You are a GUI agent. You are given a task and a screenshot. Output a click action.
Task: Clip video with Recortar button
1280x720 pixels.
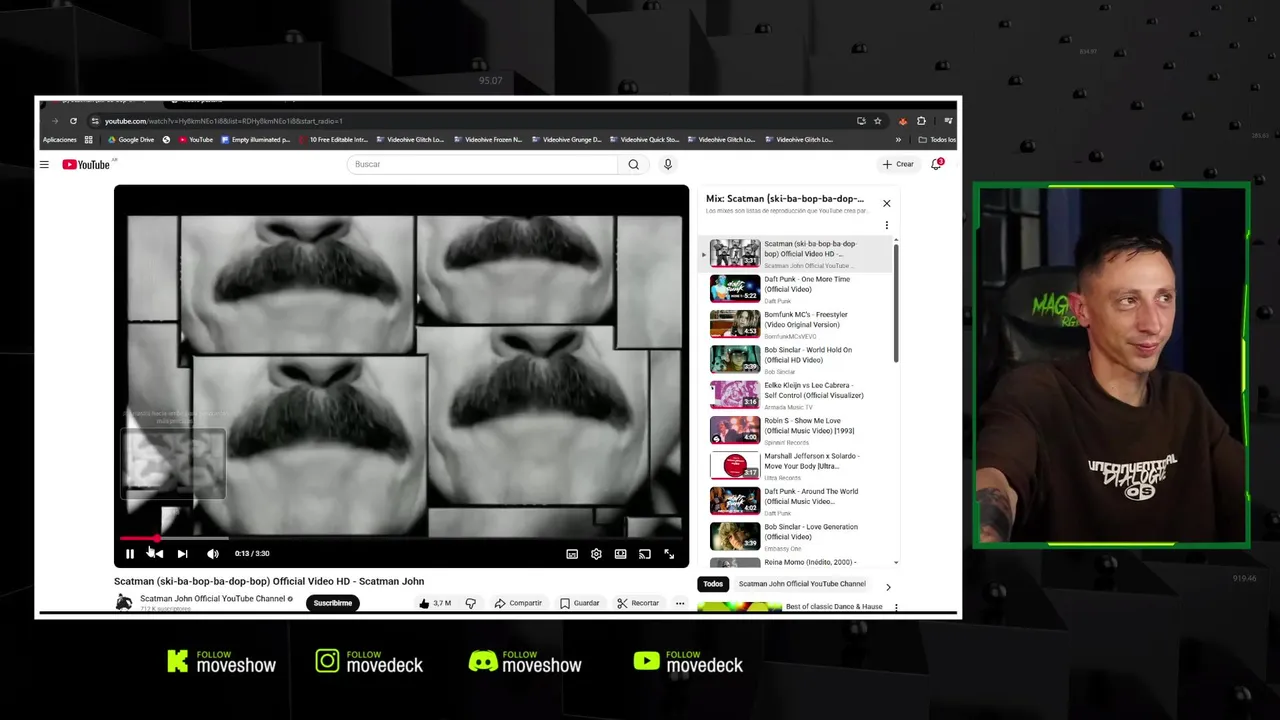tap(638, 603)
